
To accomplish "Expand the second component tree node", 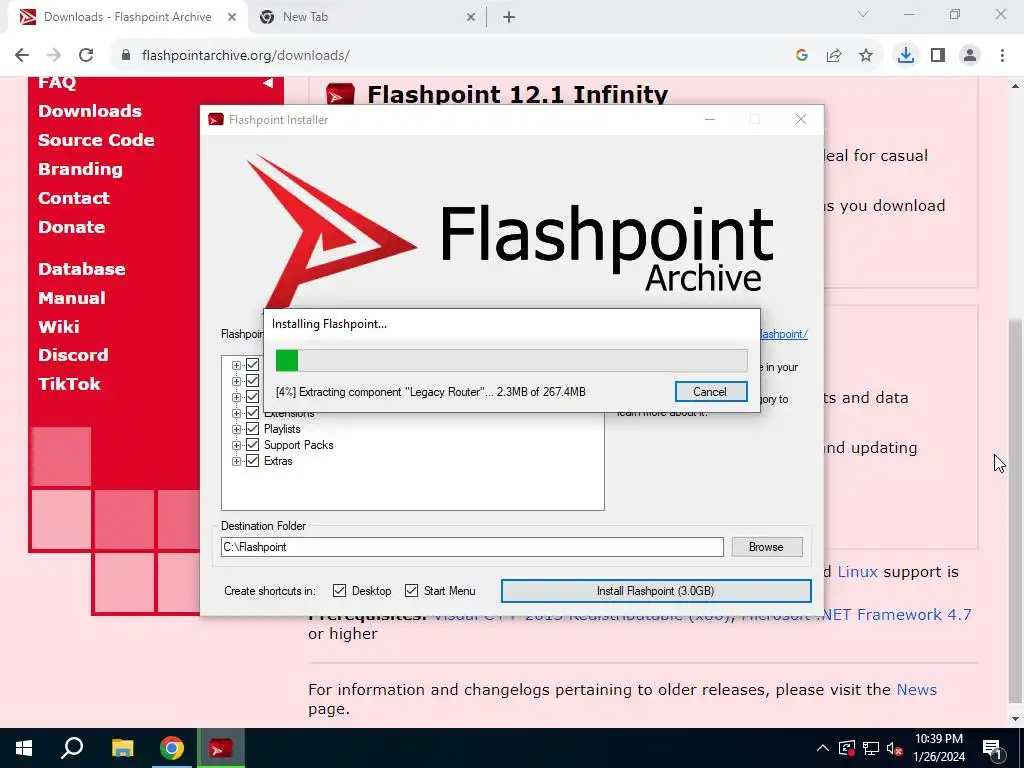I will click(236, 381).
